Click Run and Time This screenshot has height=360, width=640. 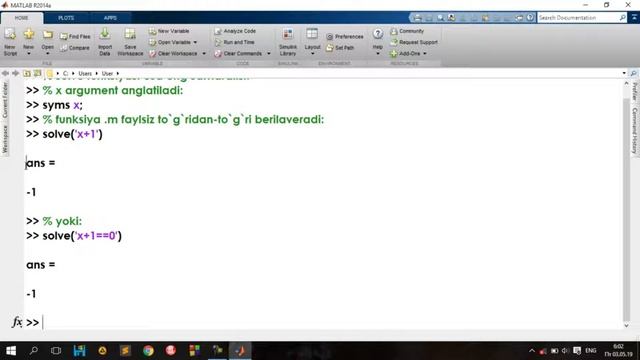click(234, 42)
